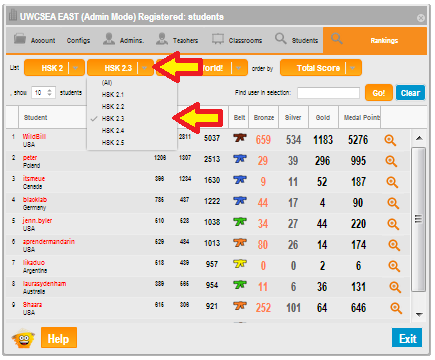Click blacklab's blue belt icon
435x360 pixels.
[240, 201]
